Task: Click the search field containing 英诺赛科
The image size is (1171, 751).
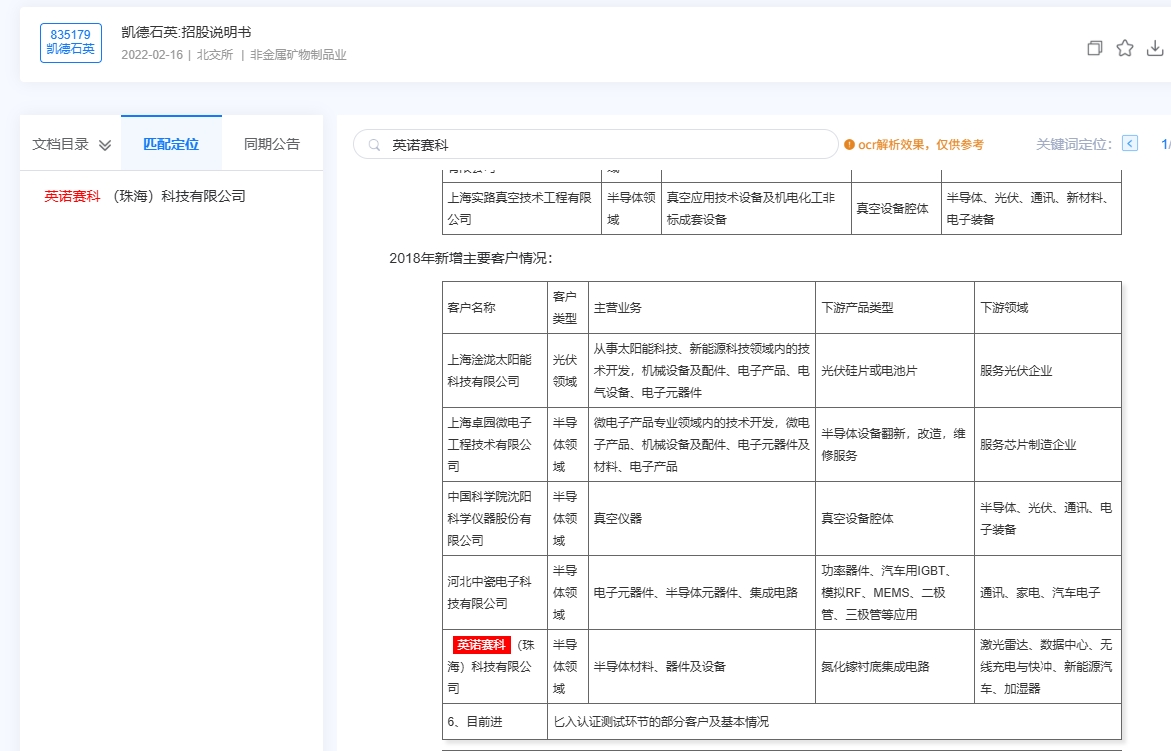Action: tap(595, 145)
